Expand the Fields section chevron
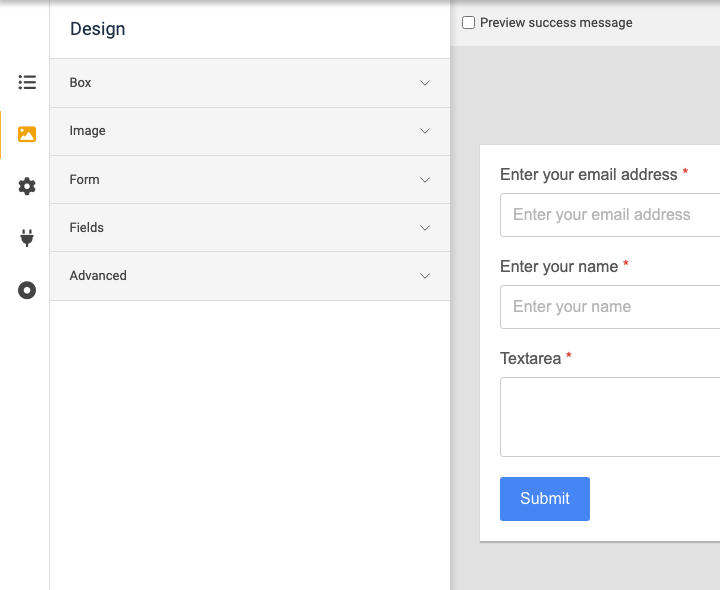This screenshot has height=590, width=720. pos(425,228)
